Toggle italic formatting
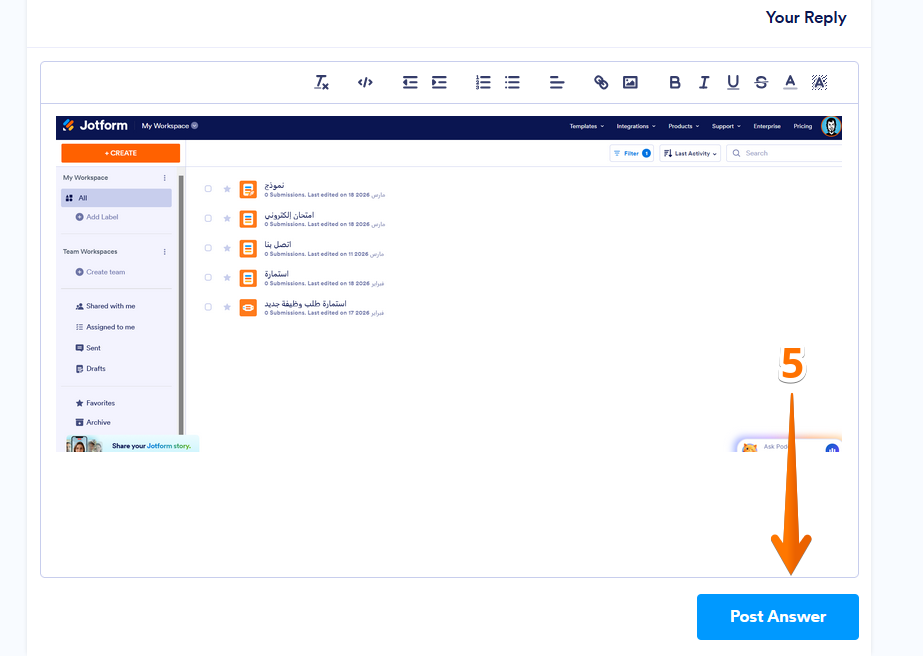 [704, 82]
